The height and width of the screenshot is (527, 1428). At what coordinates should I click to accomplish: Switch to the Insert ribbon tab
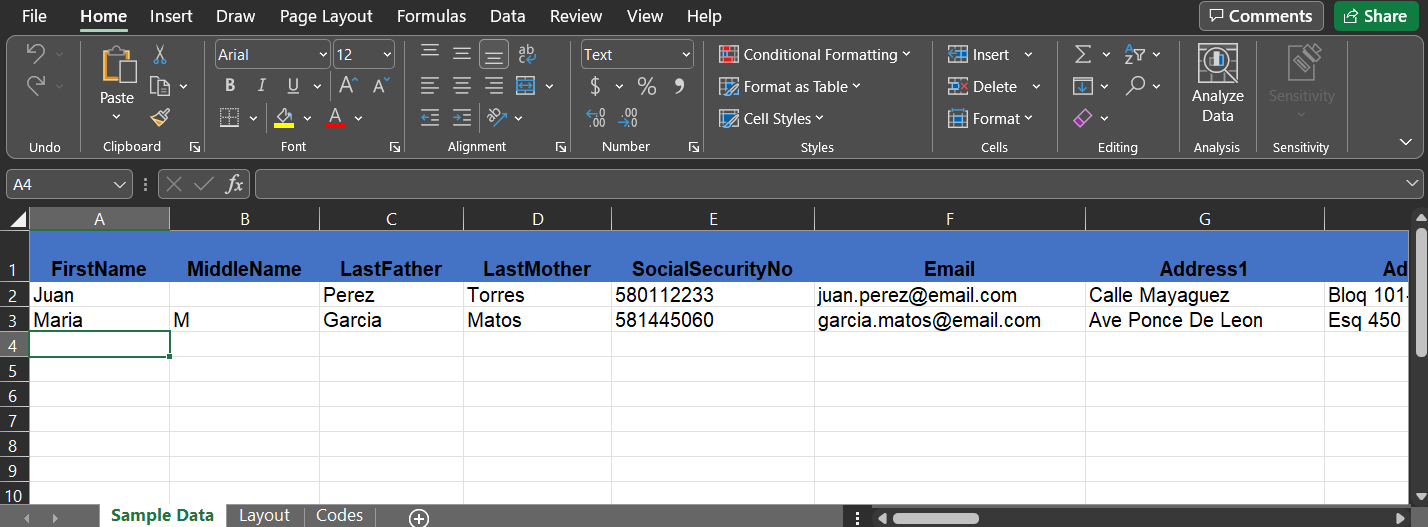171,16
